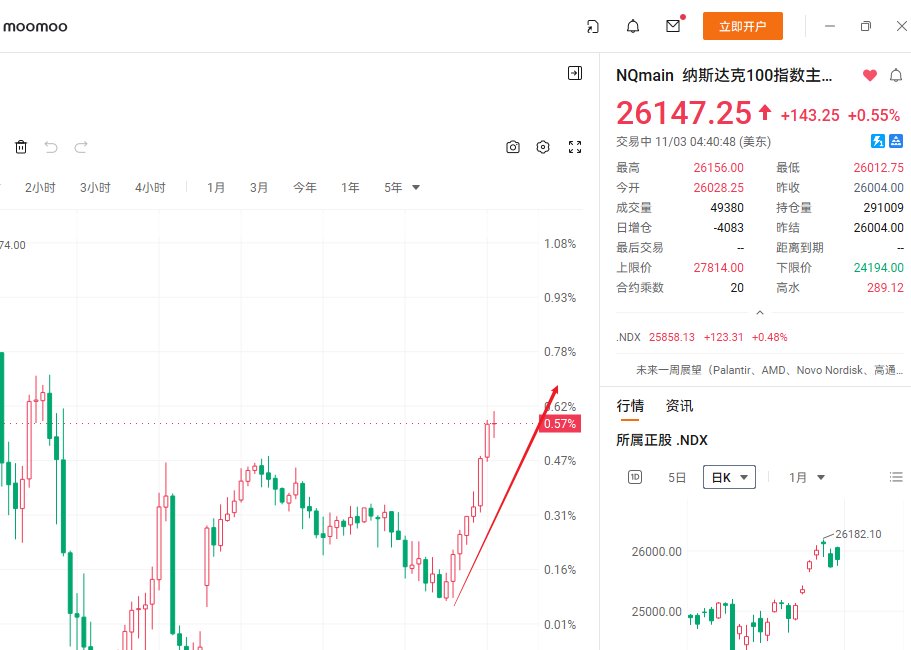Switch to the 行情 tab
911x650 pixels.
[x=630, y=405]
